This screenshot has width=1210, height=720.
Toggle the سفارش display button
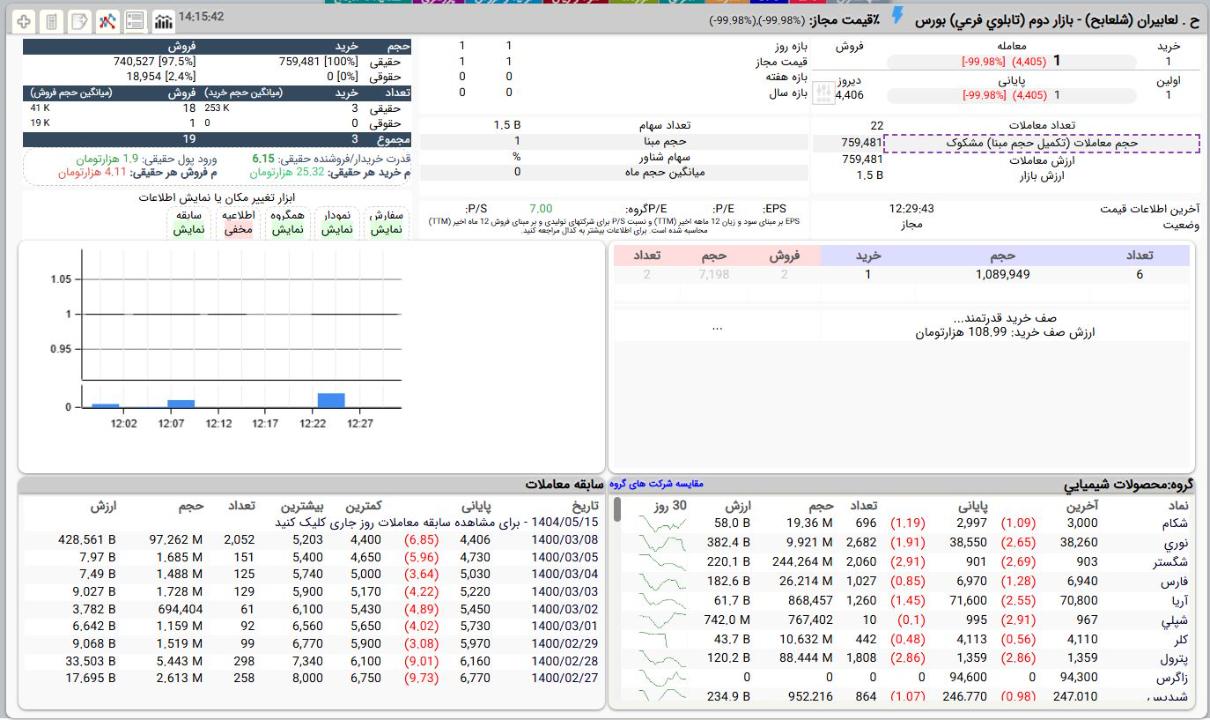tap(387, 222)
